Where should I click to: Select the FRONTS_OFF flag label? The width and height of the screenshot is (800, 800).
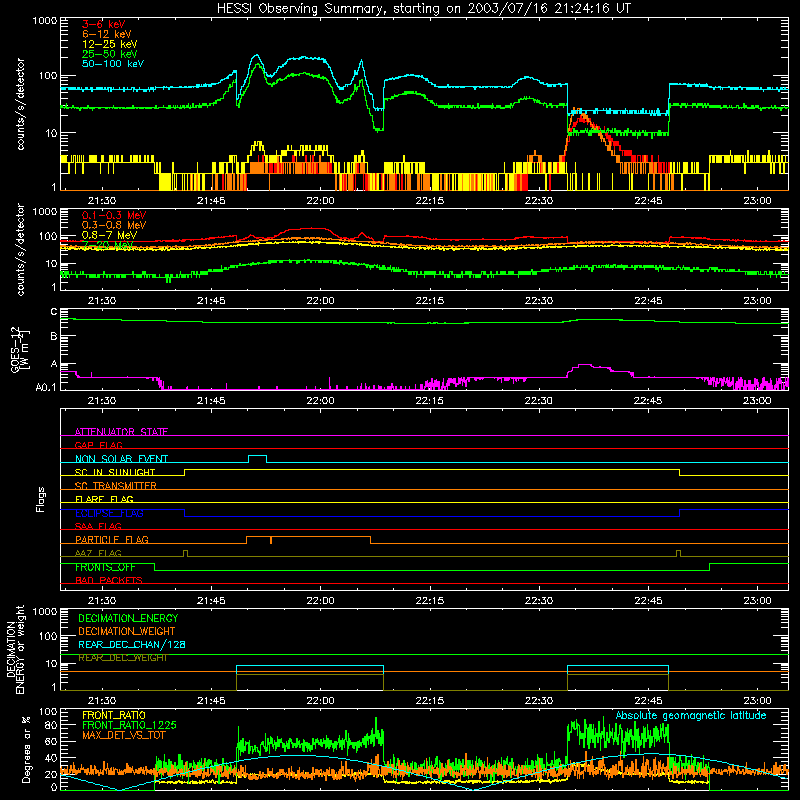click(x=105, y=567)
